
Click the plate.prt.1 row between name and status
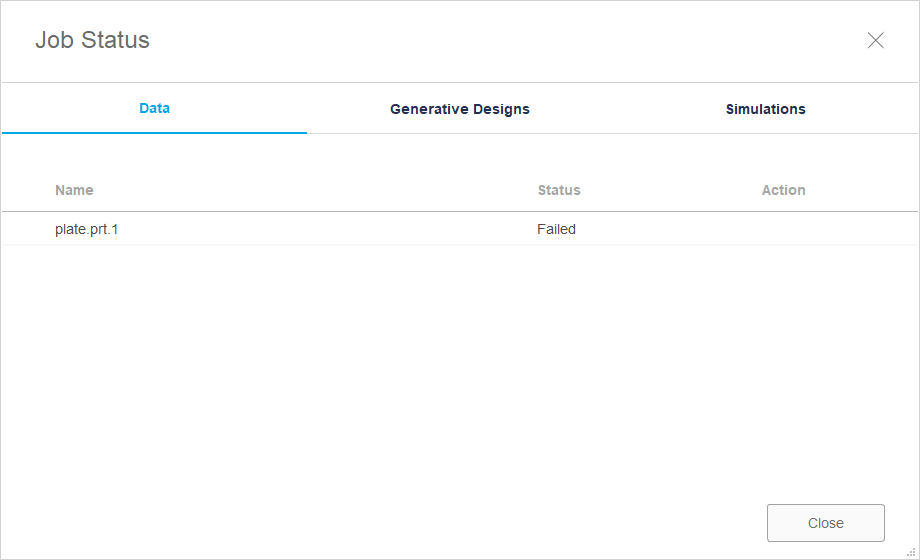[320, 229]
